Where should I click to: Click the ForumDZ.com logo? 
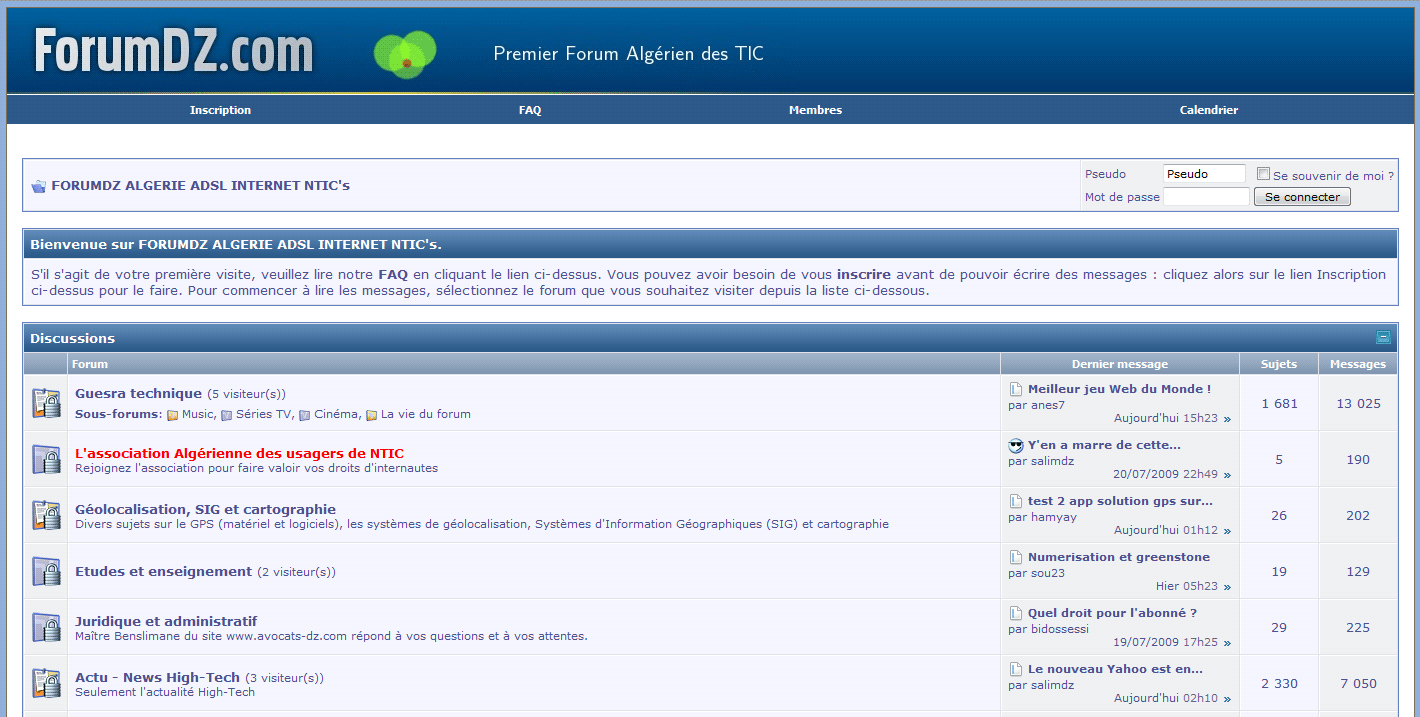(174, 51)
